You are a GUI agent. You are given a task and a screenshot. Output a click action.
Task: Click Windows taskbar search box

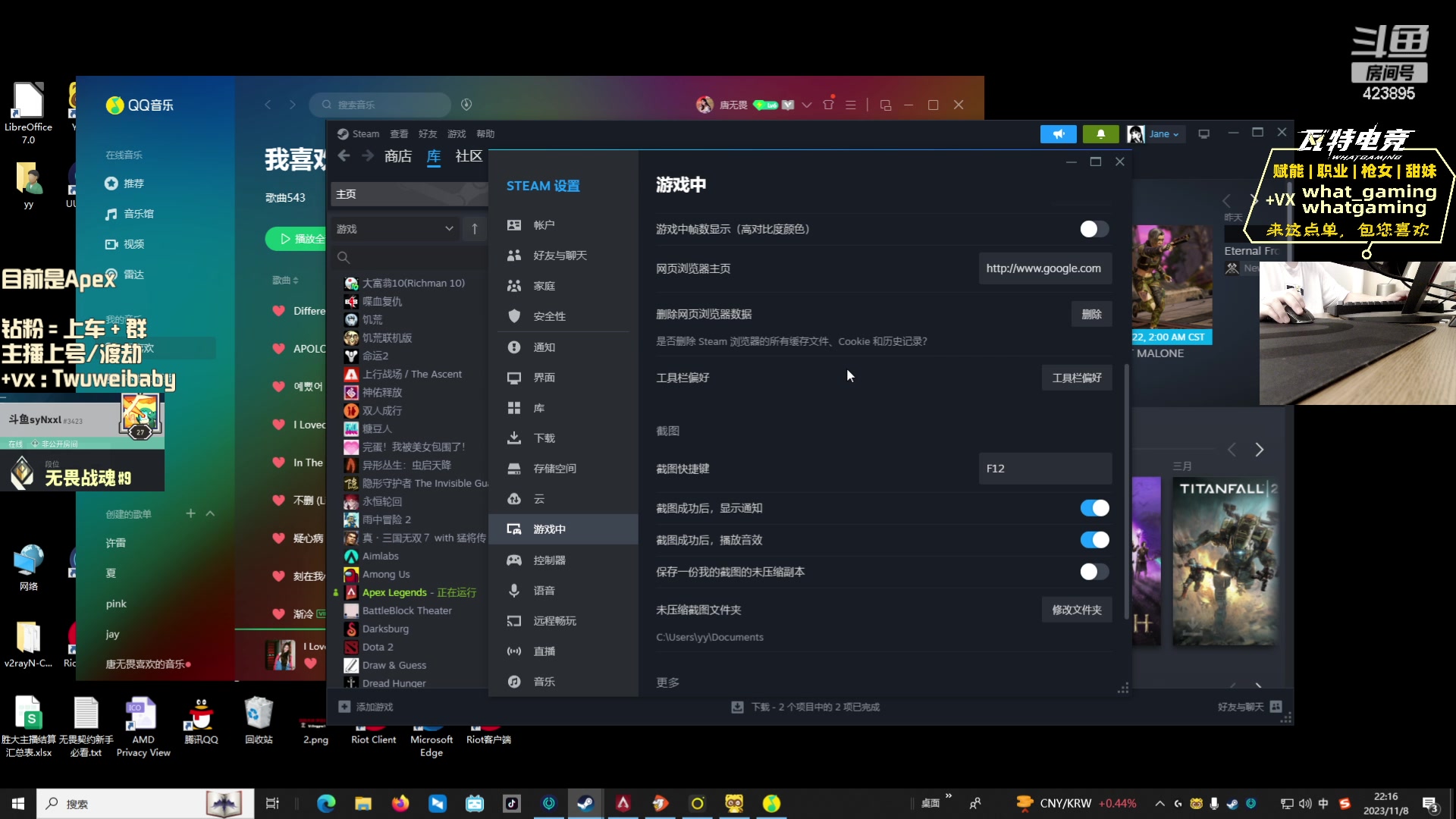[146, 804]
